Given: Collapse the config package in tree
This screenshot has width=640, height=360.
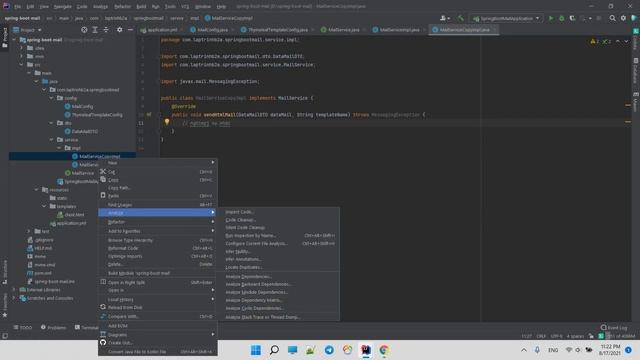Looking at the screenshot, I should pos(52,98).
